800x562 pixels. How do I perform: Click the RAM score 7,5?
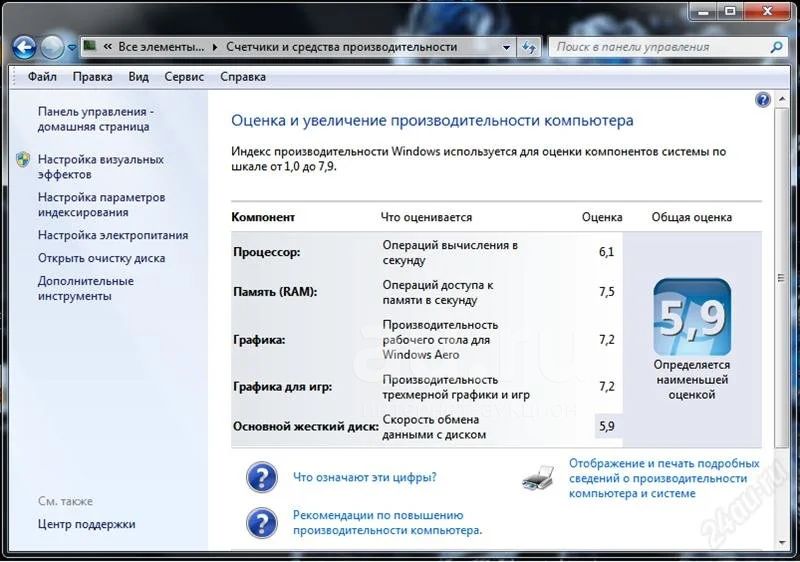pos(606,292)
